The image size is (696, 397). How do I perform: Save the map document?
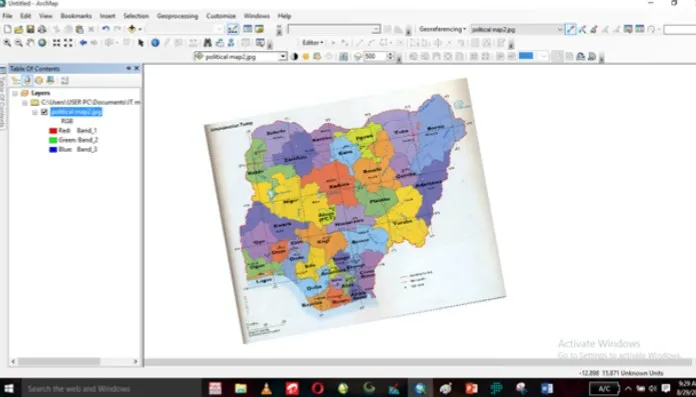click(x=30, y=29)
